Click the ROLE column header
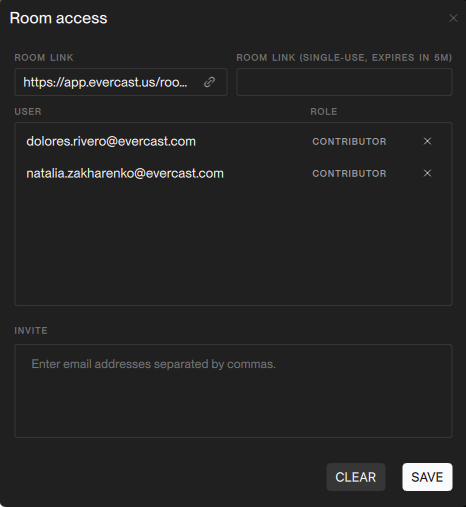This screenshot has height=507, width=466. tap(324, 112)
